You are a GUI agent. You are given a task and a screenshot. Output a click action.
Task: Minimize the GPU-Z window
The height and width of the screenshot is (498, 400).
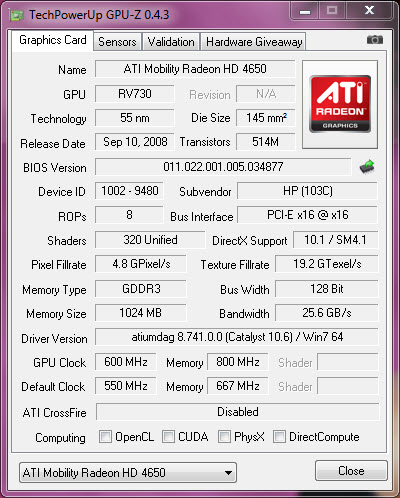click(305, 11)
